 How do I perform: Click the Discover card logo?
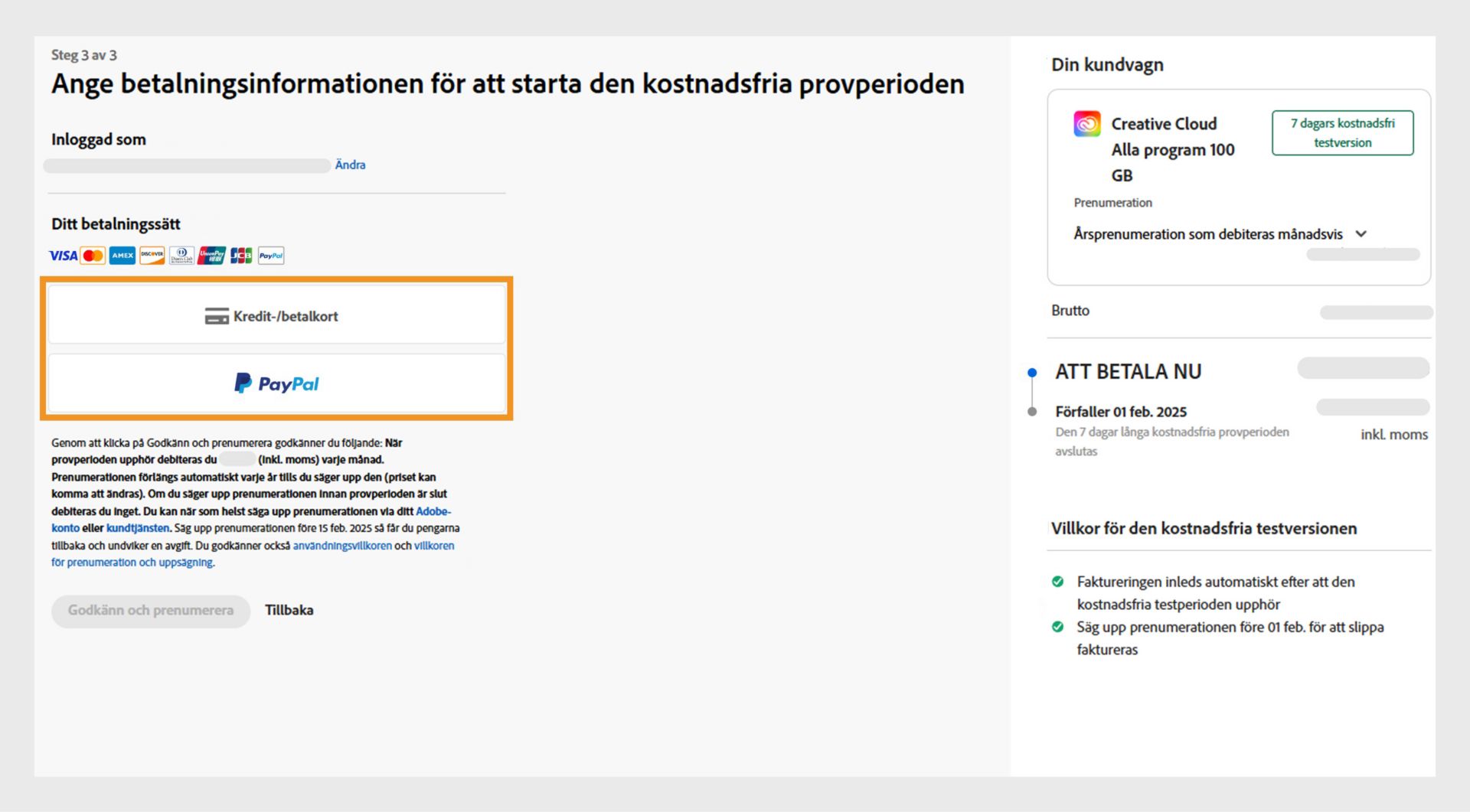coord(152,256)
